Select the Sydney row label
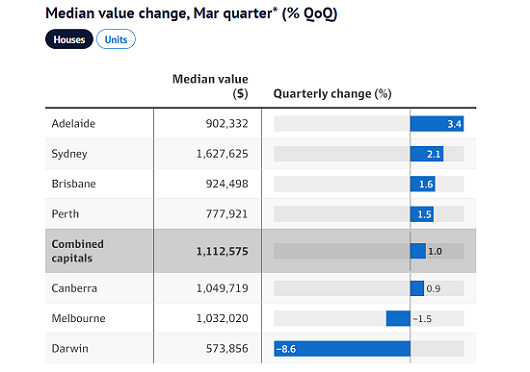 69,154
